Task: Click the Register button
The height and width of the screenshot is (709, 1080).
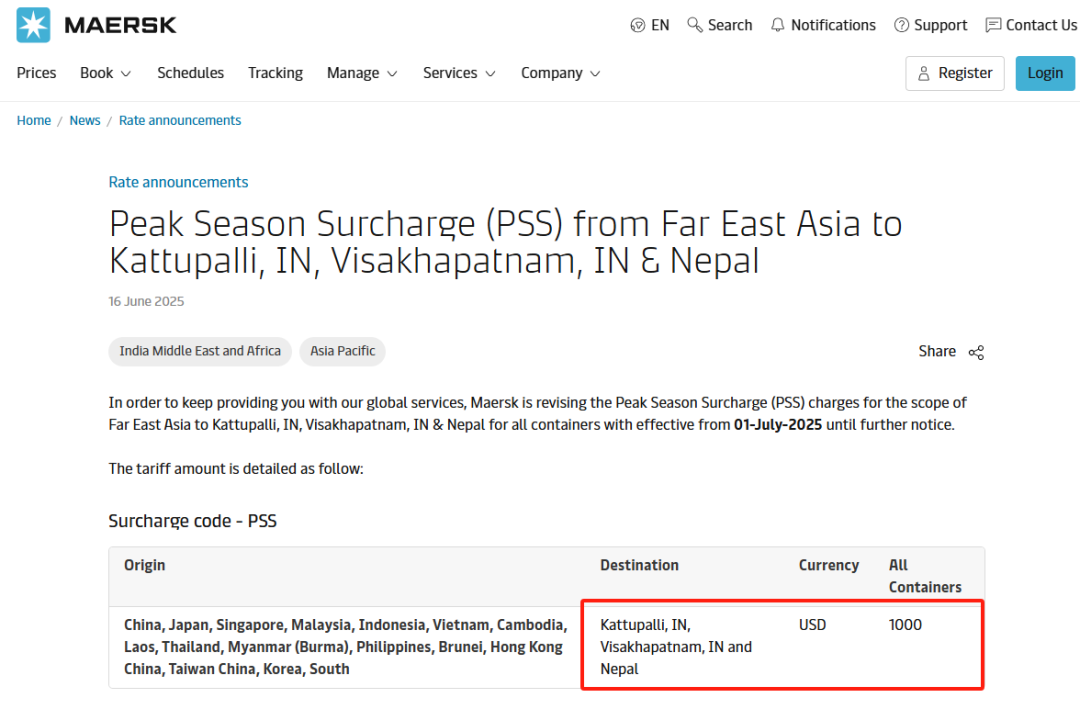Action: 954,73
